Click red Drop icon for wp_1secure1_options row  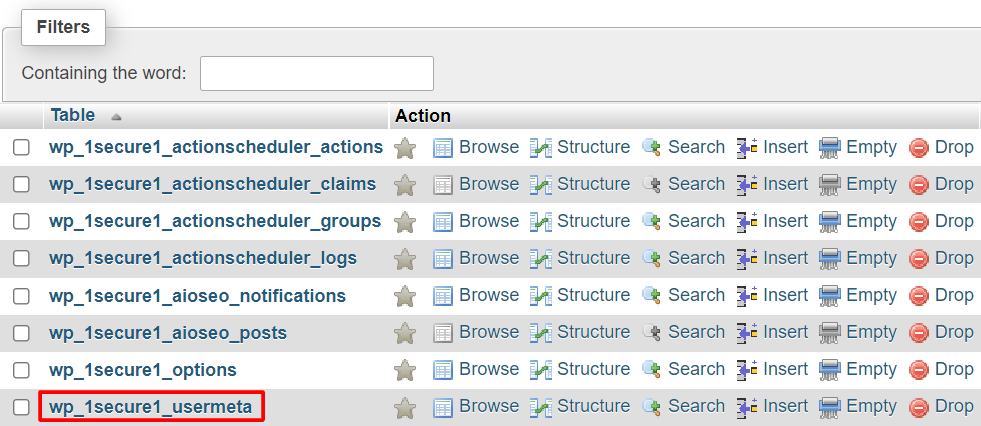tap(919, 370)
